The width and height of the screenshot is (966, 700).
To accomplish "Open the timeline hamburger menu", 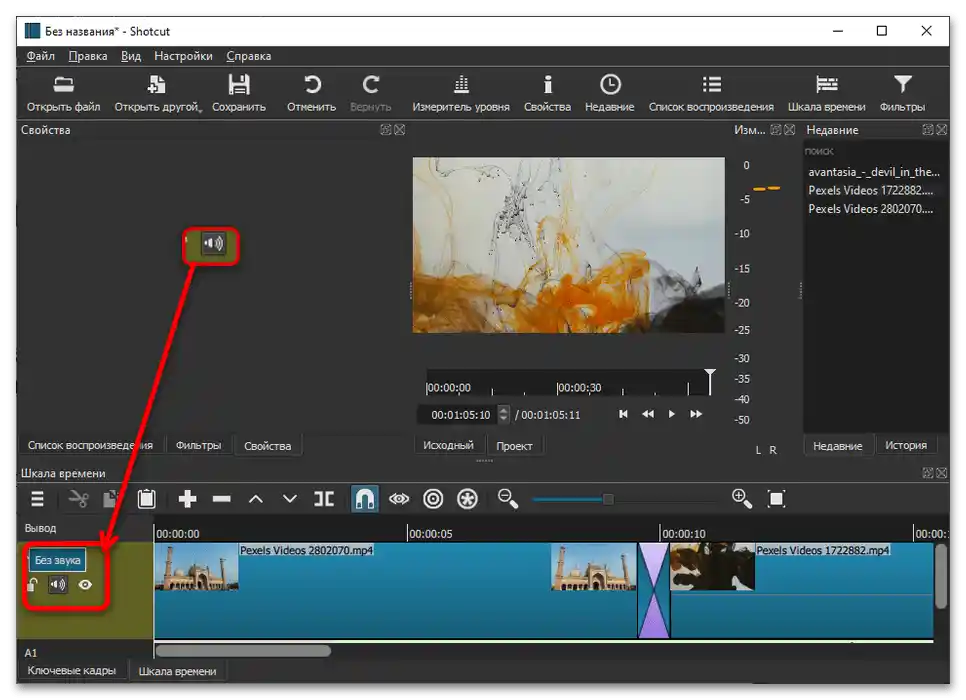I will (38, 499).
